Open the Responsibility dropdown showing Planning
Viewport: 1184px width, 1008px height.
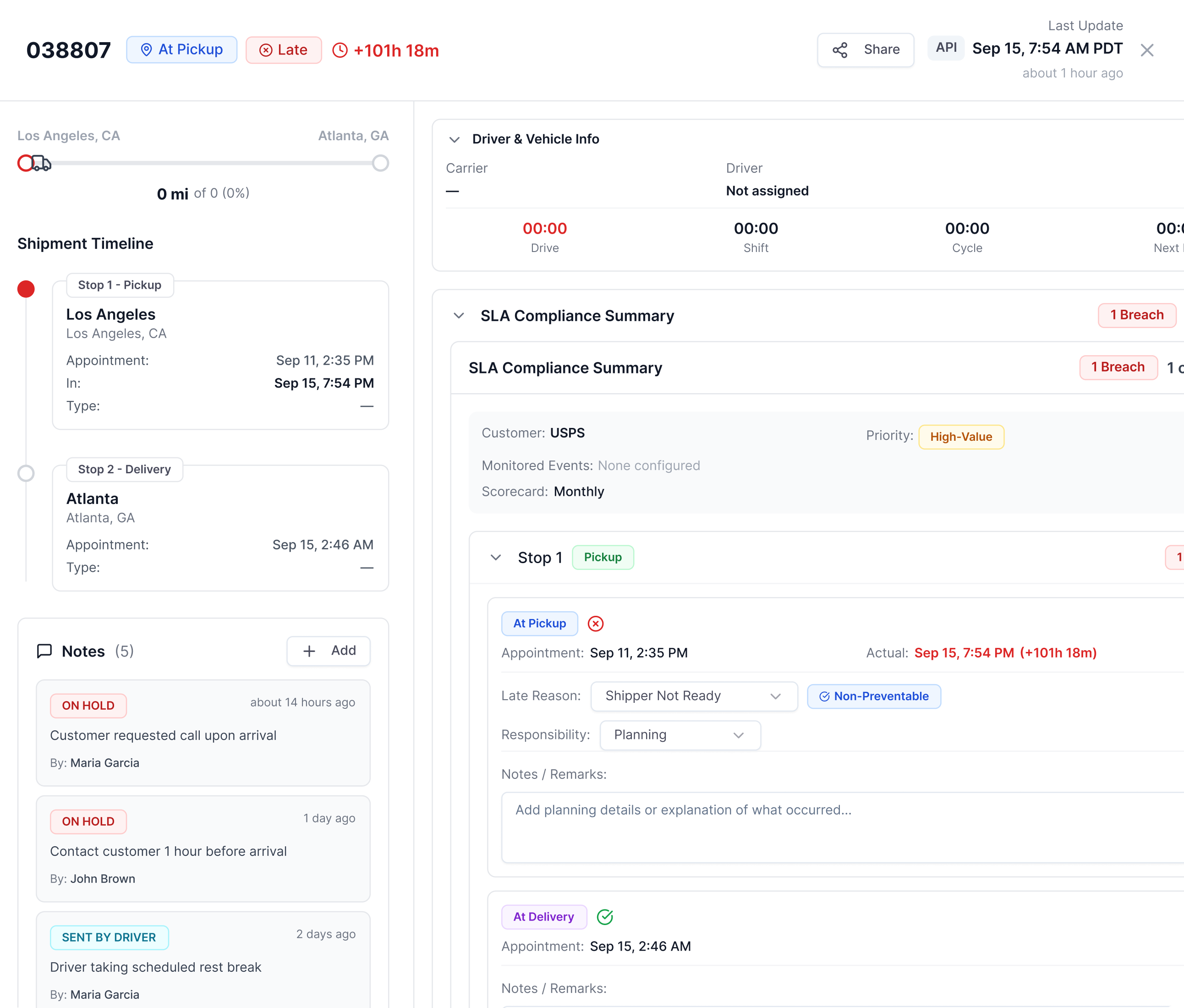tap(680, 735)
